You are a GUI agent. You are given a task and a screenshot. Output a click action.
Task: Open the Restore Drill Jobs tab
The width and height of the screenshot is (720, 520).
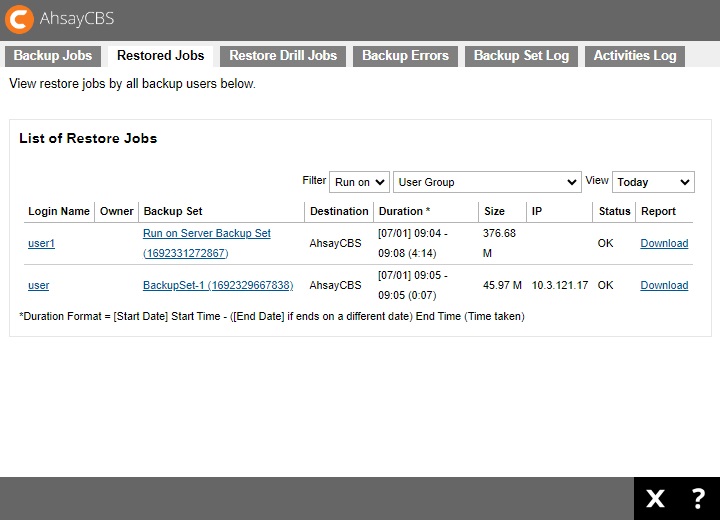283,56
